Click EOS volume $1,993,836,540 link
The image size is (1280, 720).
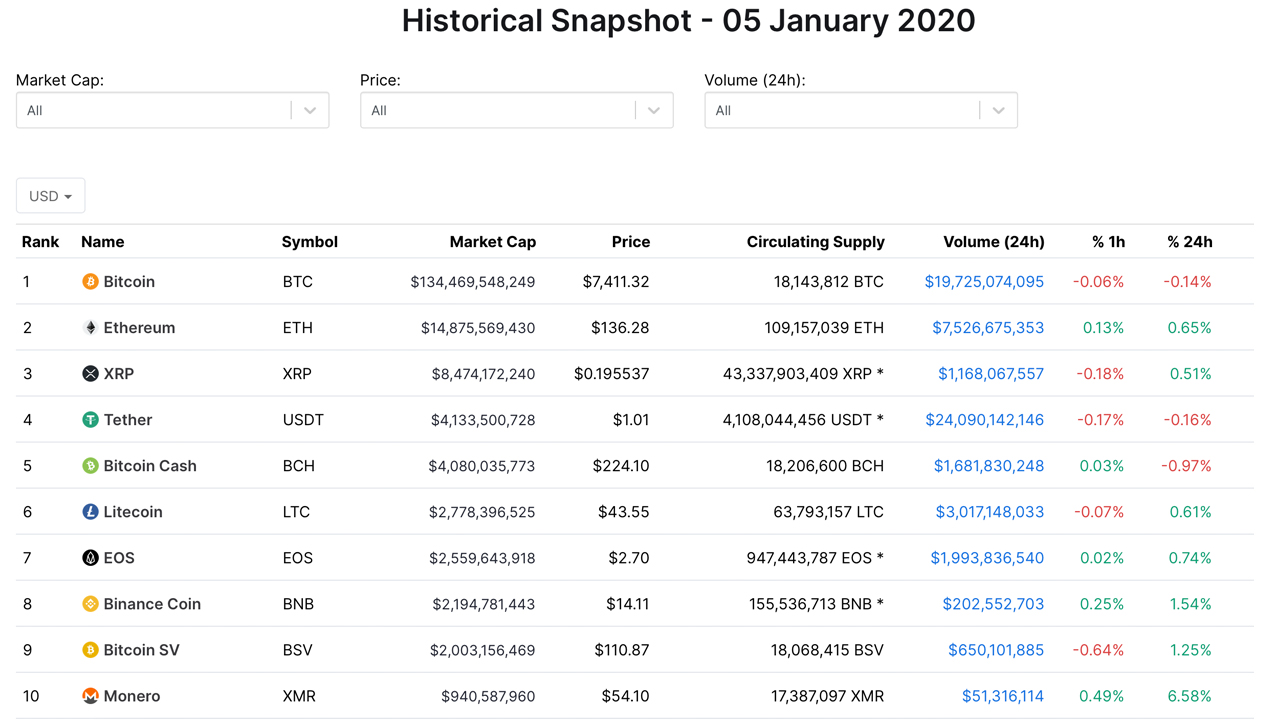tap(987, 558)
